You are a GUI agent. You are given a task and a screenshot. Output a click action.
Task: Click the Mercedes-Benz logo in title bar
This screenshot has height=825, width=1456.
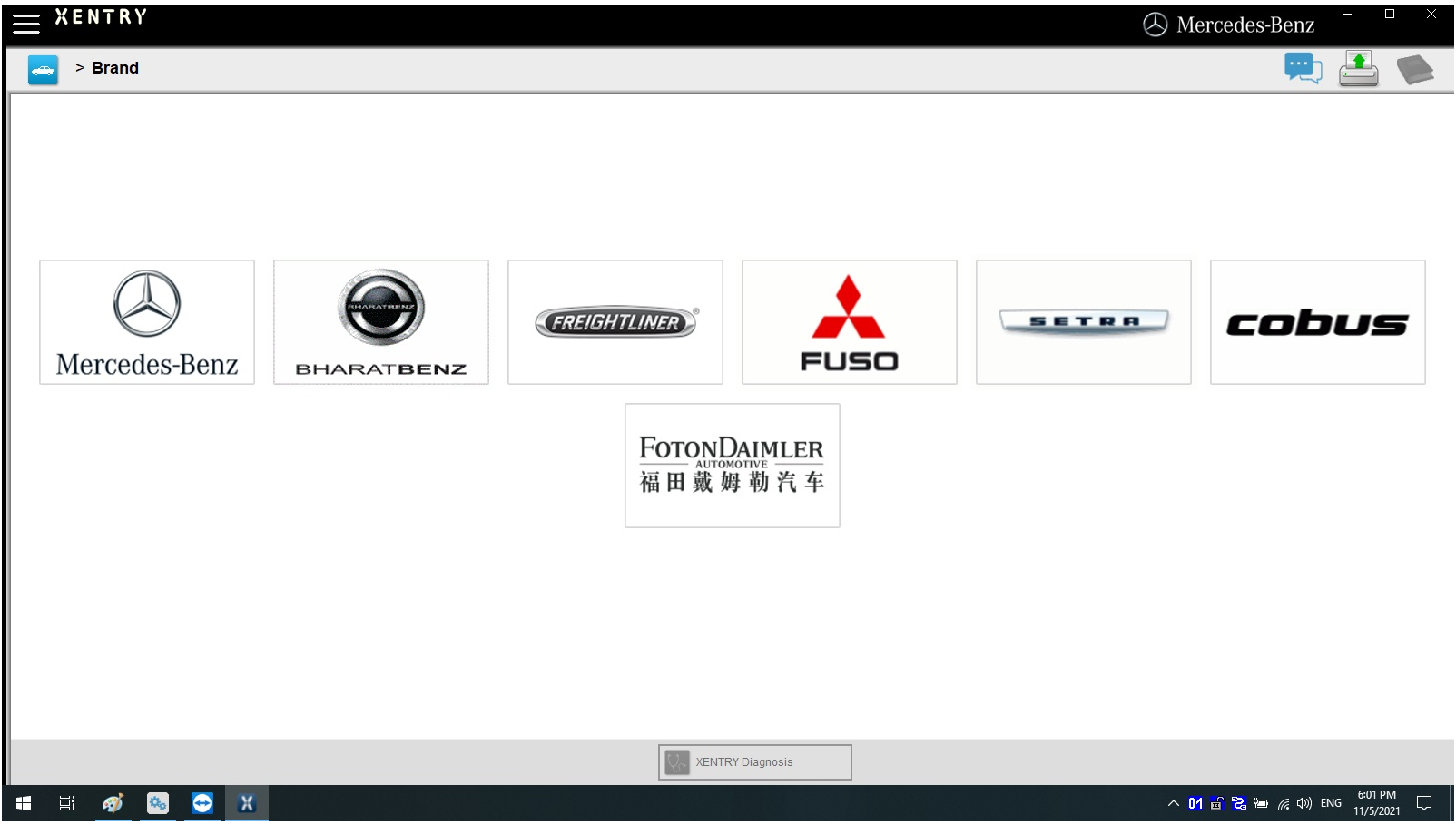(x=1229, y=25)
